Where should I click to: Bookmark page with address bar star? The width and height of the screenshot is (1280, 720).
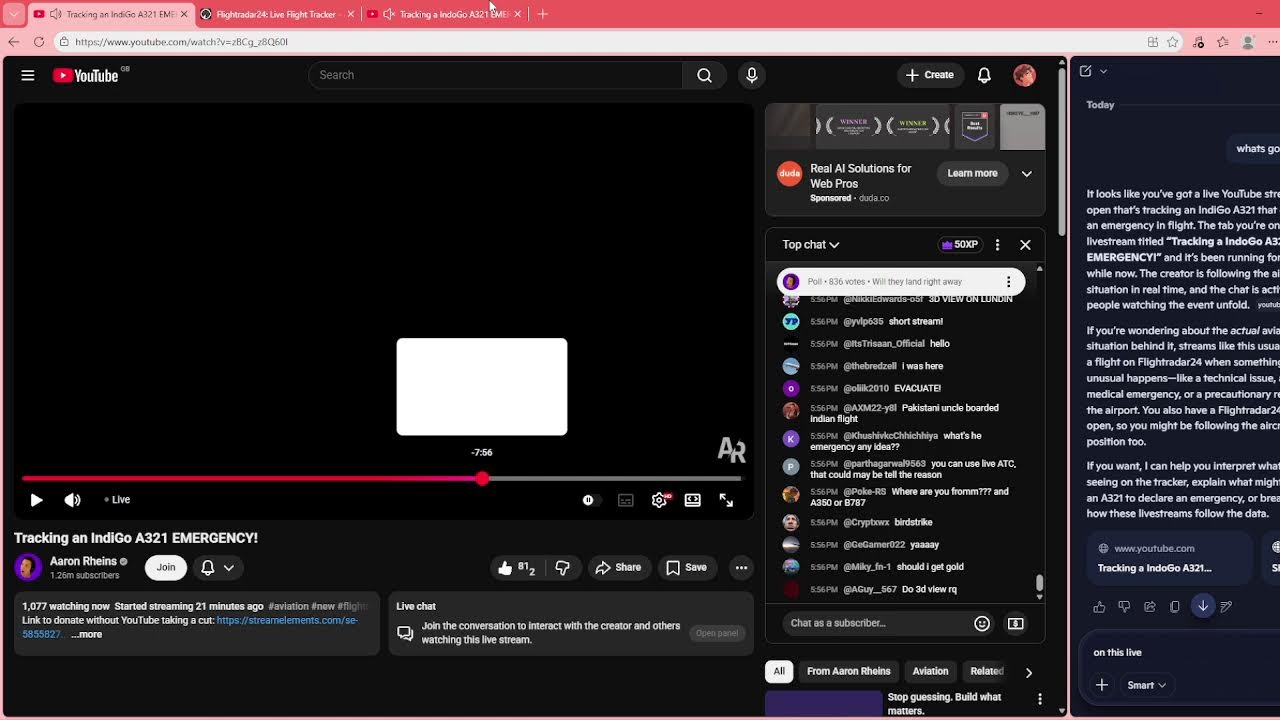[1173, 42]
